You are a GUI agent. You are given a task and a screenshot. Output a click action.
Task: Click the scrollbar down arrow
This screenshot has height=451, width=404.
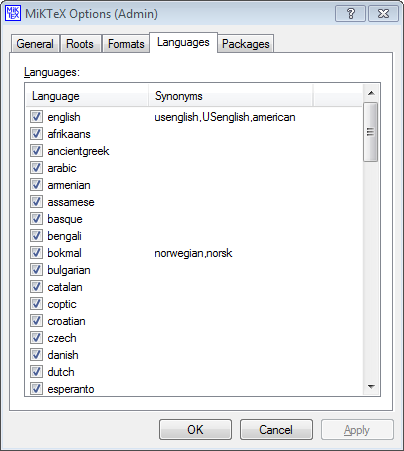click(x=371, y=387)
